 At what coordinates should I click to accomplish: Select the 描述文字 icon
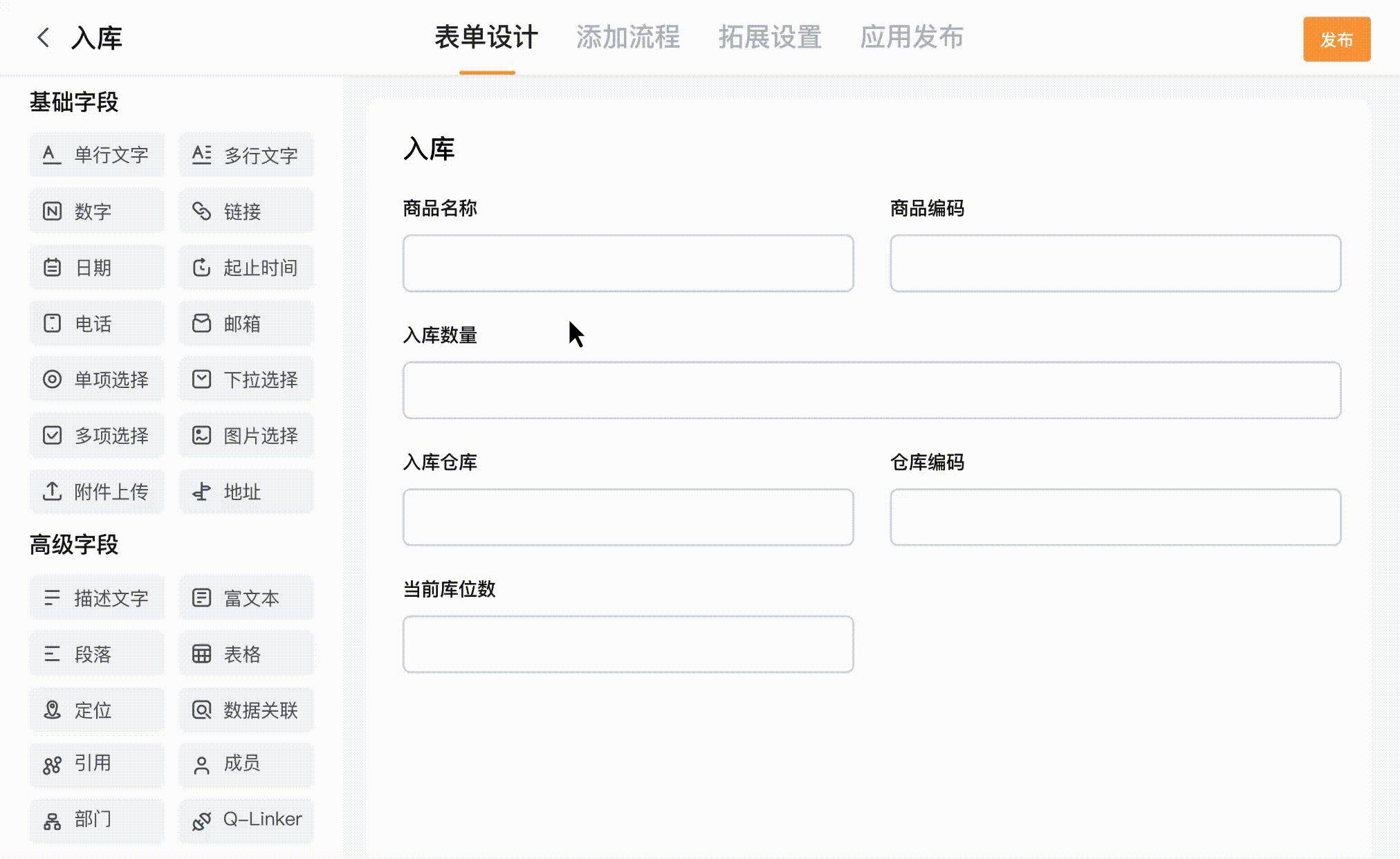52,598
